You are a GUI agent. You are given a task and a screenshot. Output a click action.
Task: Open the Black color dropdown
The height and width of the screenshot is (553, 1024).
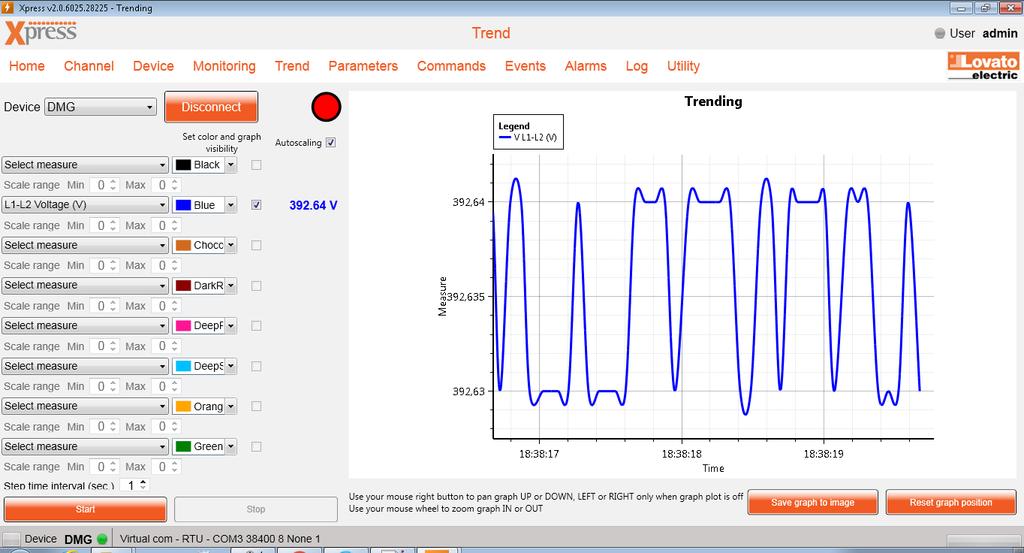click(x=204, y=165)
